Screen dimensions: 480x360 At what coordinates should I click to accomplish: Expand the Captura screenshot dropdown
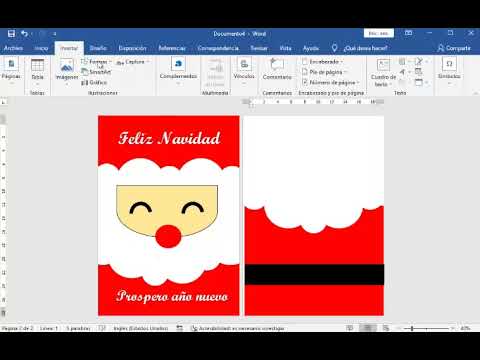coord(133,62)
